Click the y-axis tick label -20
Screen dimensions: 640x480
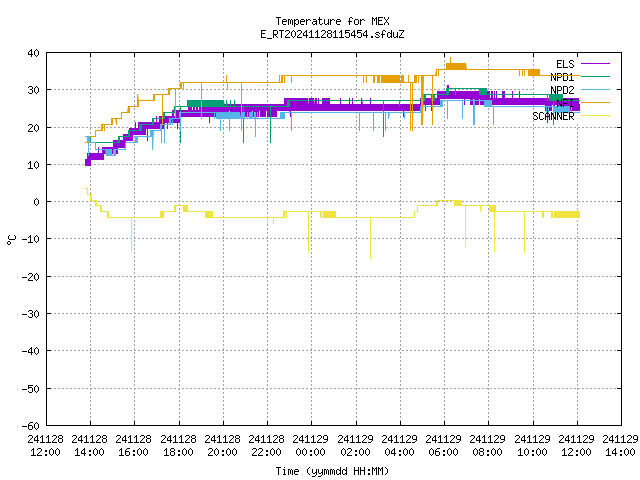31,277
